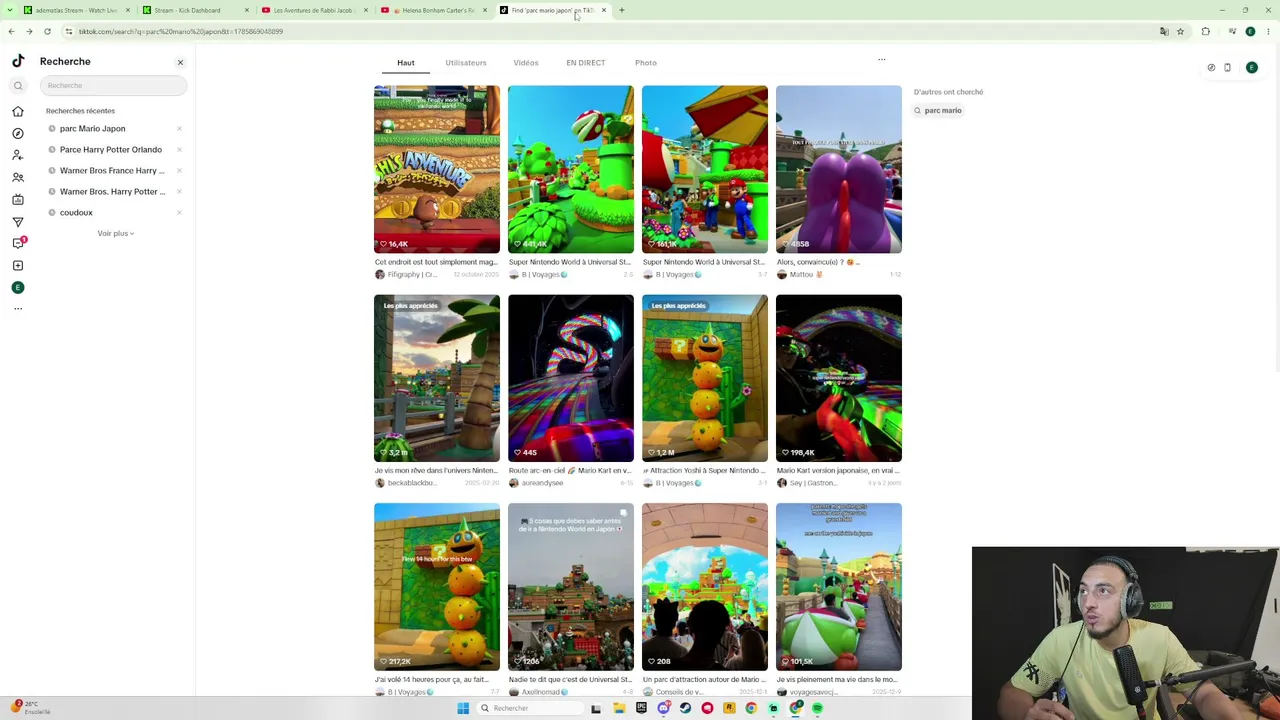This screenshot has width=1280, height=720.
Task: Open the profile avatar in left sidebar
Action: click(x=18, y=287)
